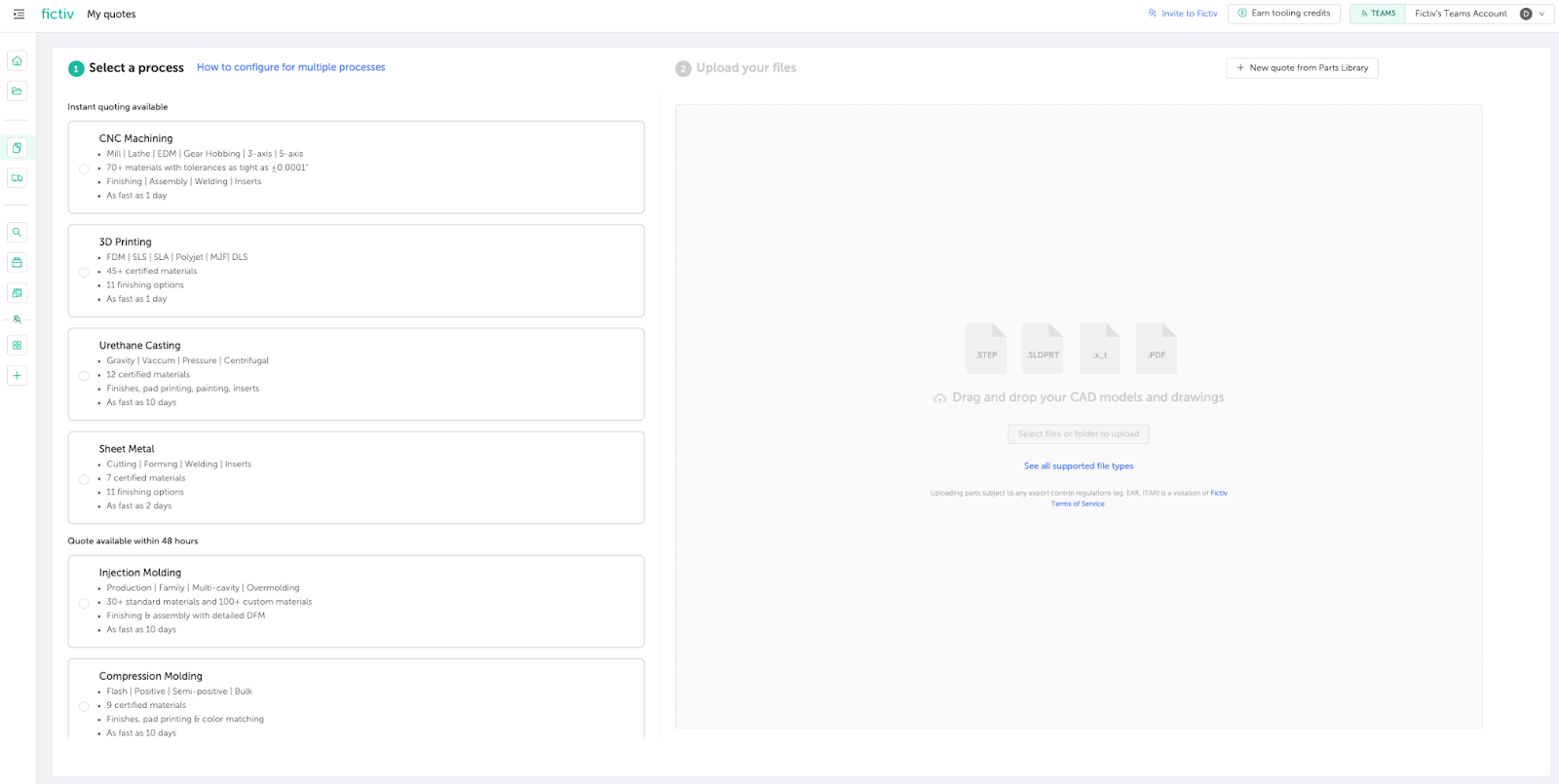Collapse the sidebar with the hamburger menu icon

(x=19, y=14)
